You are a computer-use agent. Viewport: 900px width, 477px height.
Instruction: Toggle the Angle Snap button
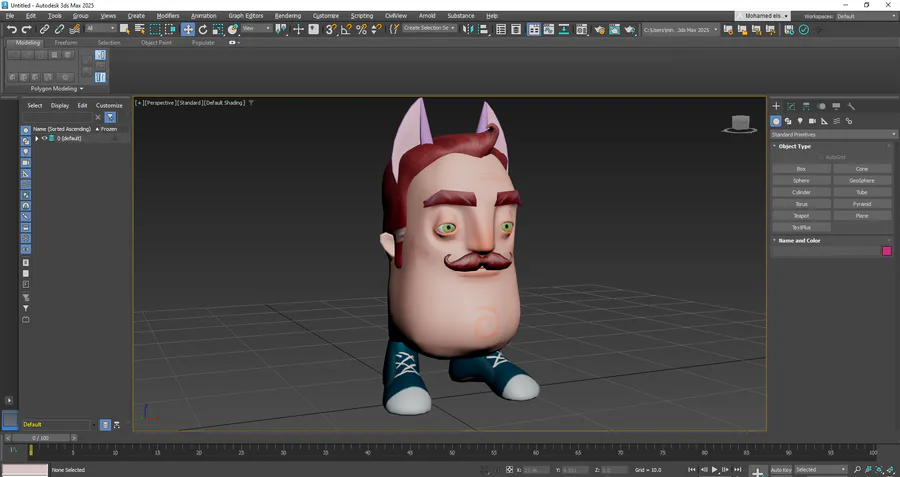coord(346,29)
